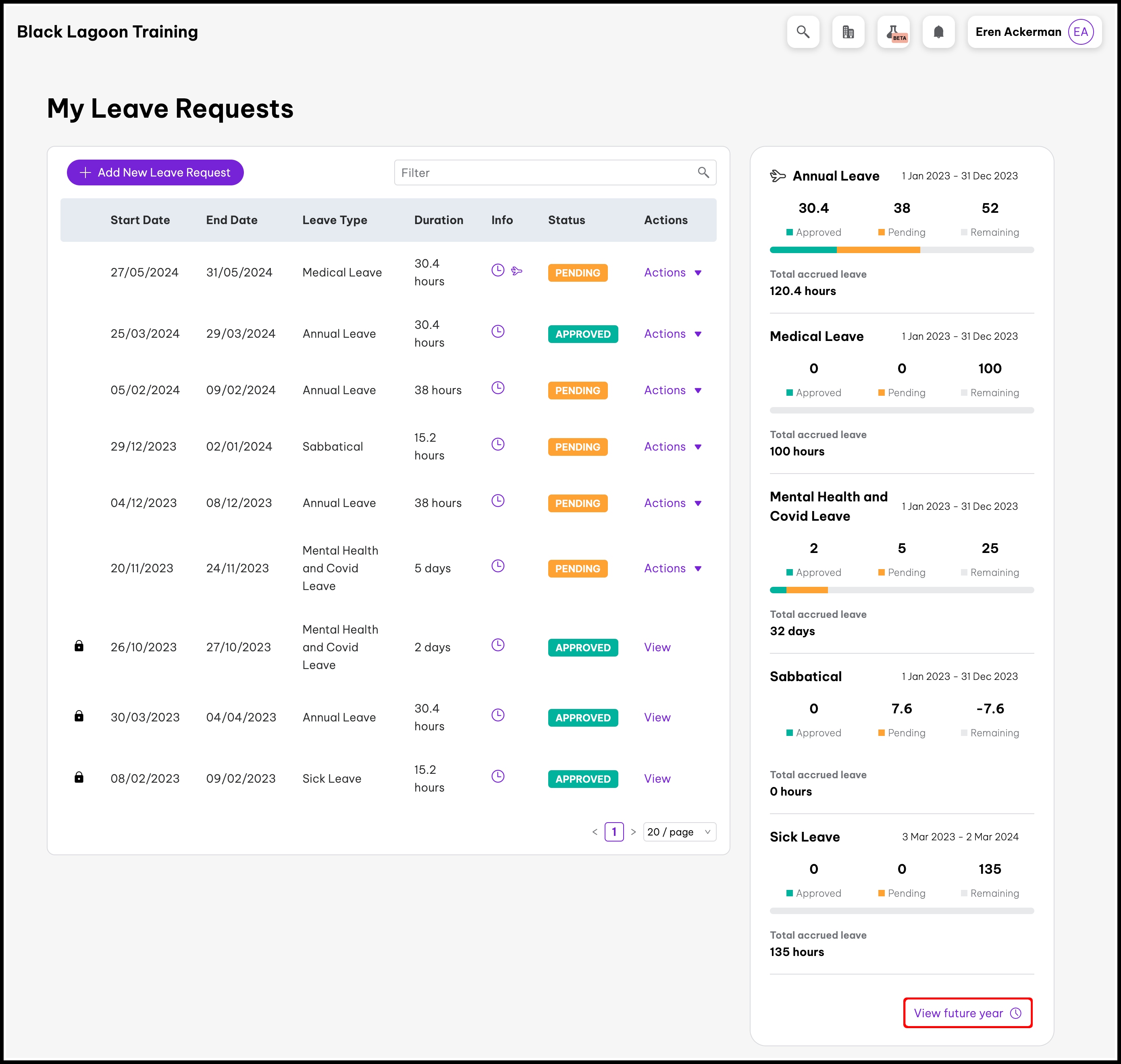Open the notifications bell icon
1121x1064 pixels.
coord(938,32)
